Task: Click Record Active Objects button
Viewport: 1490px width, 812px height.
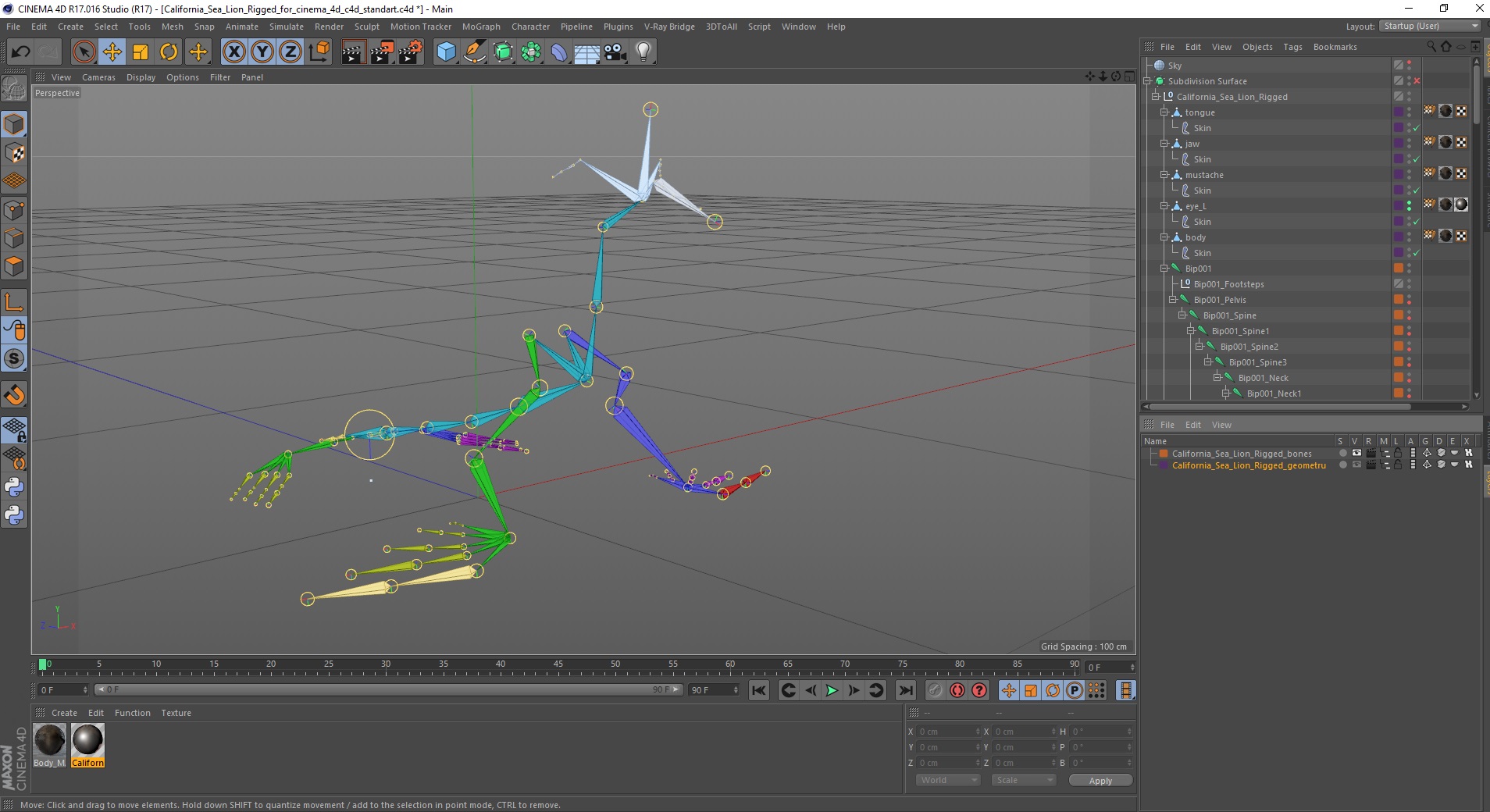Action: click(936, 690)
